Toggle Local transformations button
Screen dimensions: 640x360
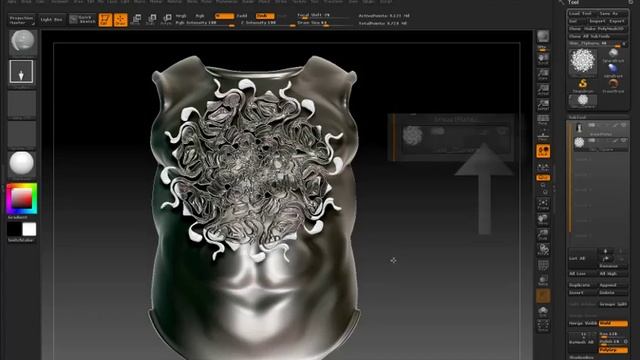[x=543, y=151]
